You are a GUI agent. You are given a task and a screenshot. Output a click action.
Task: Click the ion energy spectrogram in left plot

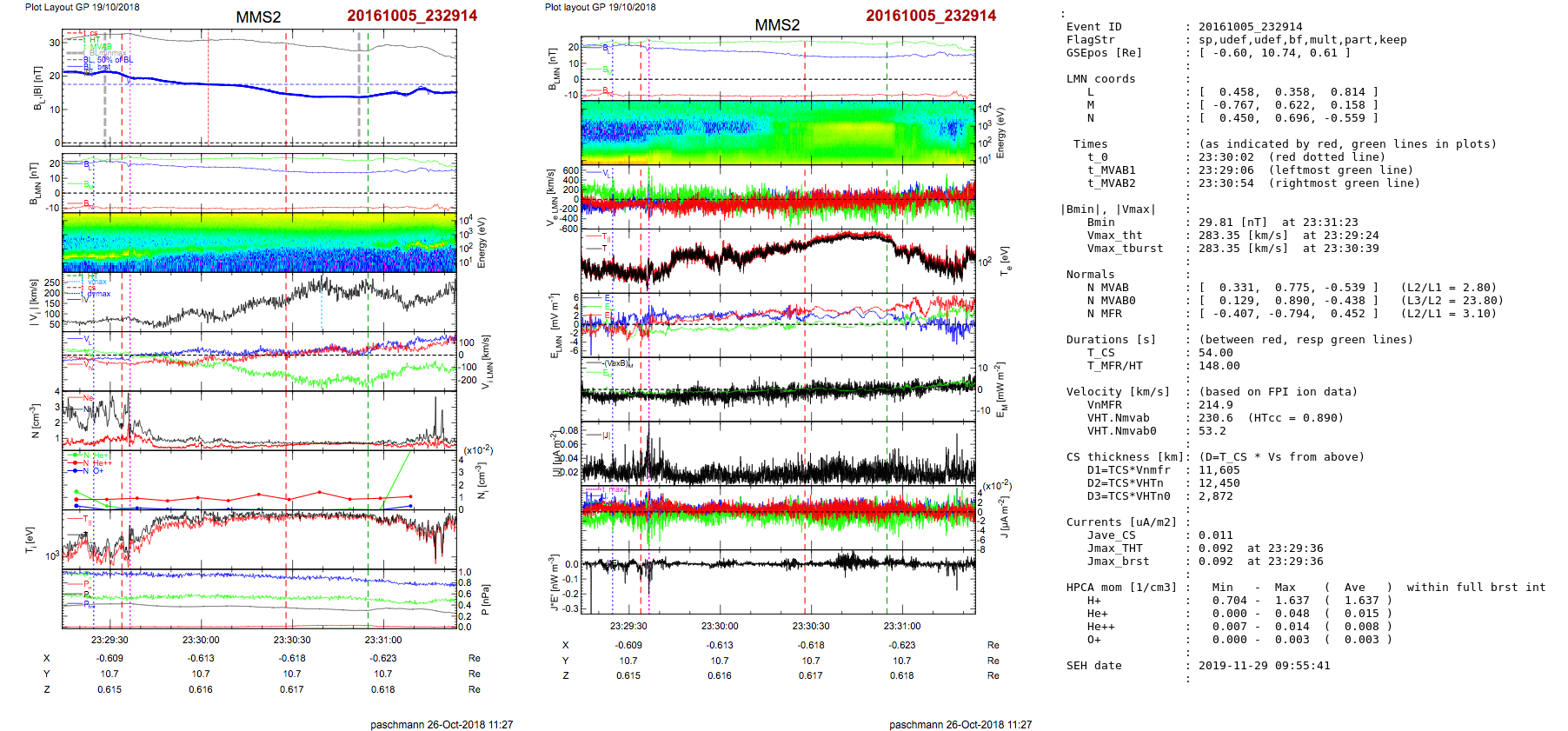click(259, 242)
